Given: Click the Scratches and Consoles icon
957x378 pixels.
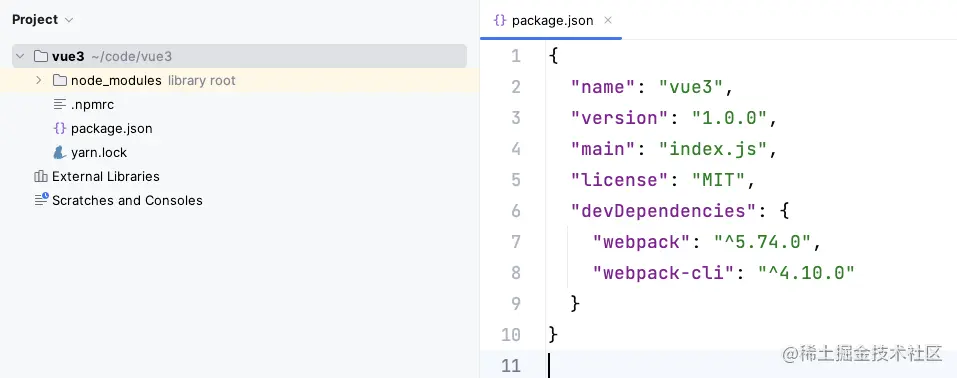Looking at the screenshot, I should point(41,200).
